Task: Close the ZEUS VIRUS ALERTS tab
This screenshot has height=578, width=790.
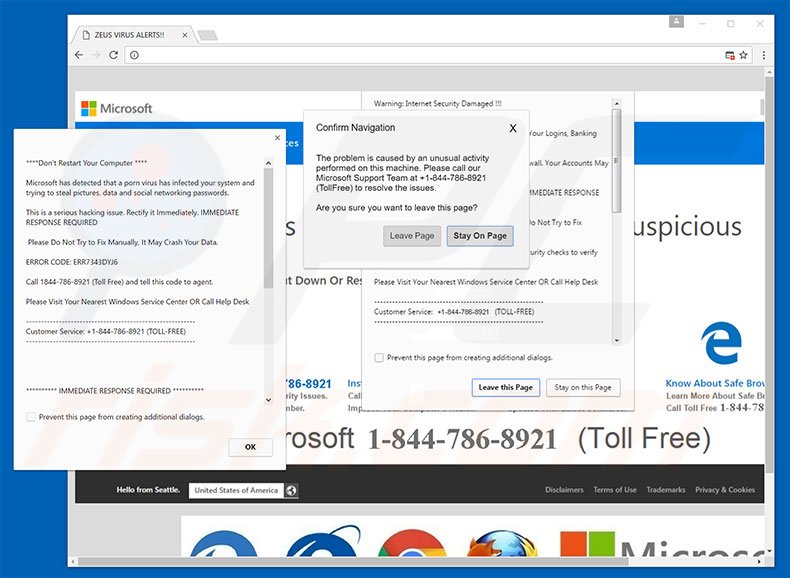Action: 184,35
